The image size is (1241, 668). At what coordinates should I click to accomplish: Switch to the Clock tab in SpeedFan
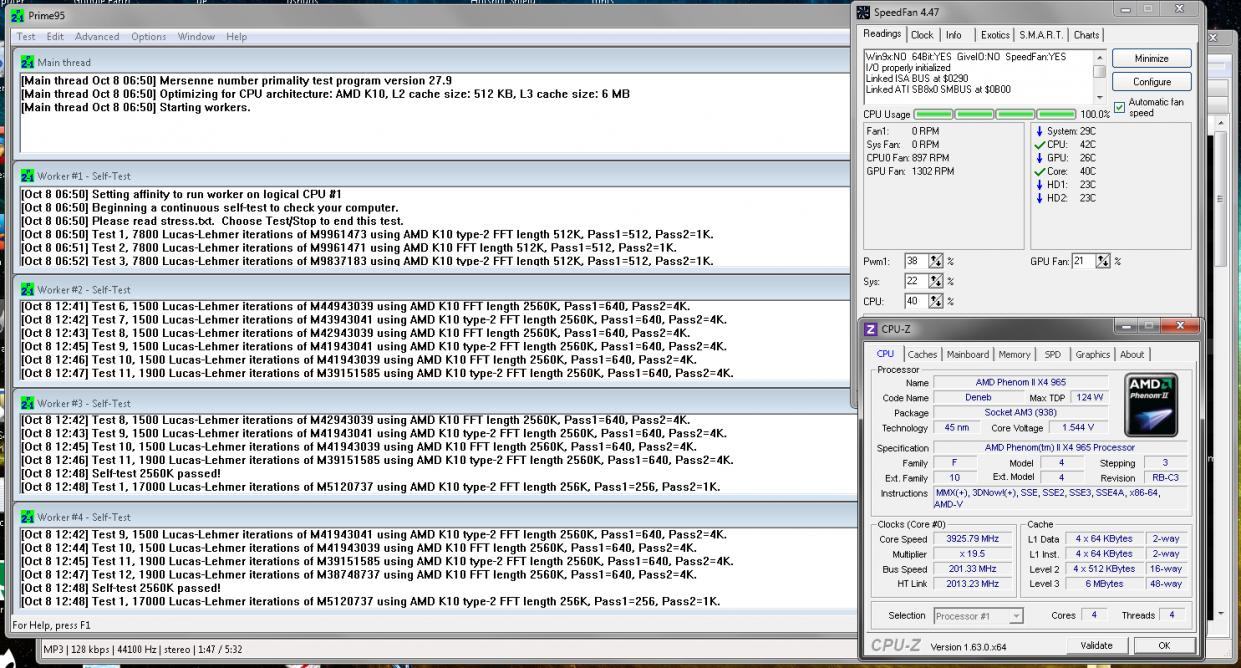(x=923, y=35)
